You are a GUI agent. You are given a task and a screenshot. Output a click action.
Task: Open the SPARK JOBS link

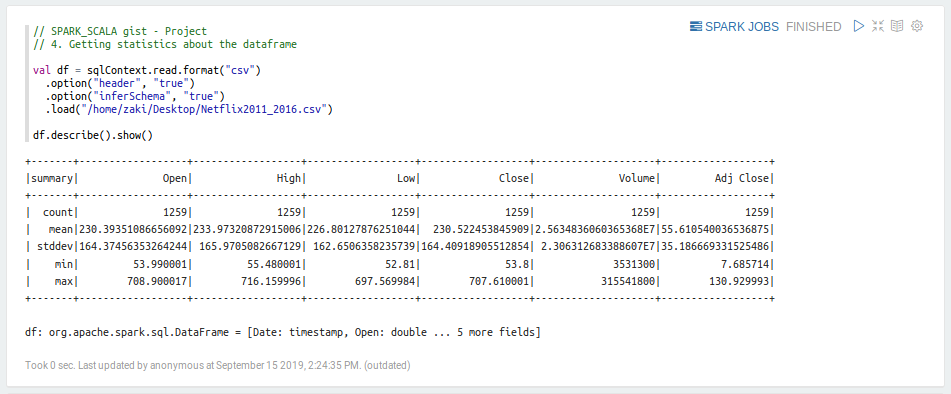click(x=734, y=27)
